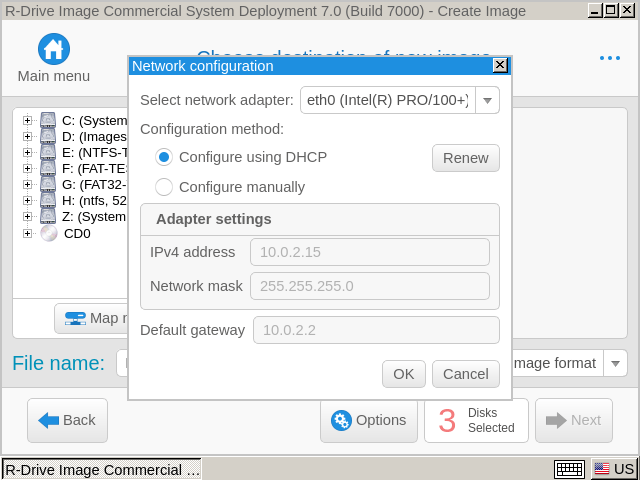Click the on-screen keyboard tray icon
Viewport: 640px width, 480px height.
[570, 469]
